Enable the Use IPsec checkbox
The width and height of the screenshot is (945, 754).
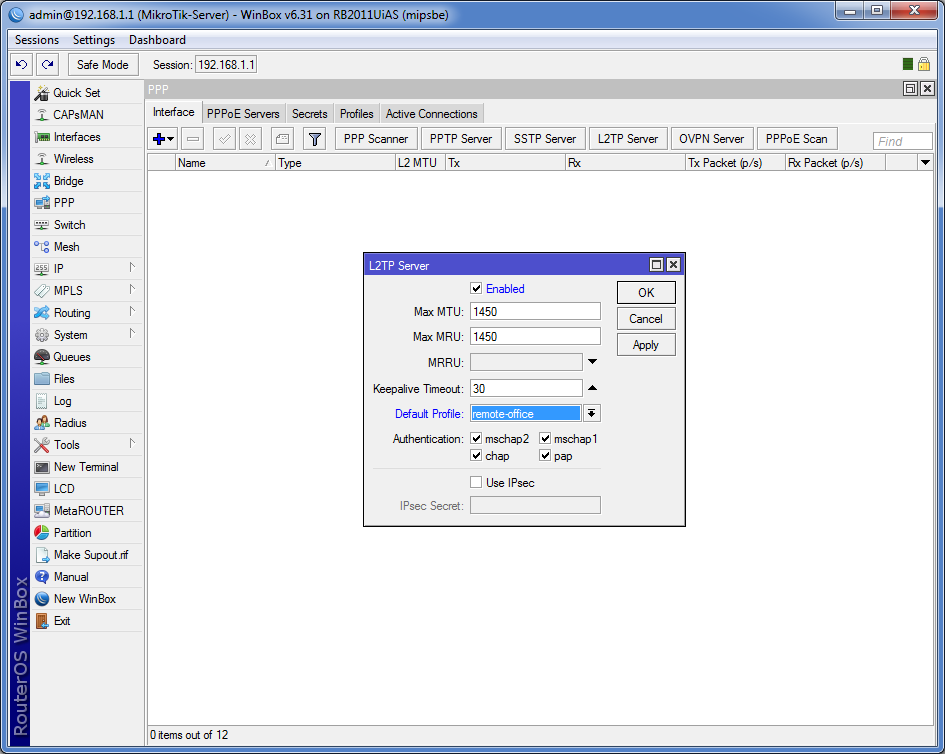[476, 482]
